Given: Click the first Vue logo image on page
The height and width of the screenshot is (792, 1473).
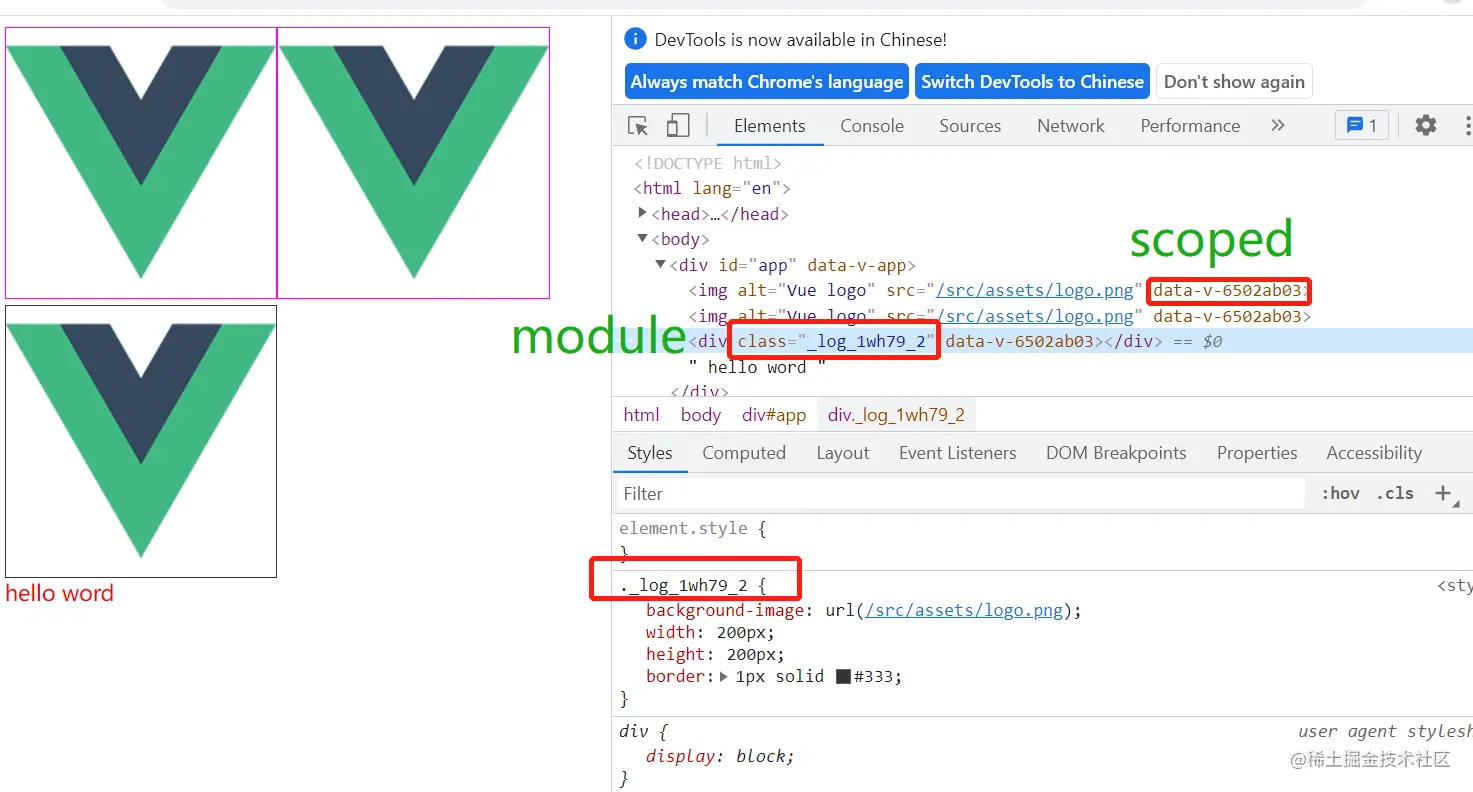Looking at the screenshot, I should [141, 163].
